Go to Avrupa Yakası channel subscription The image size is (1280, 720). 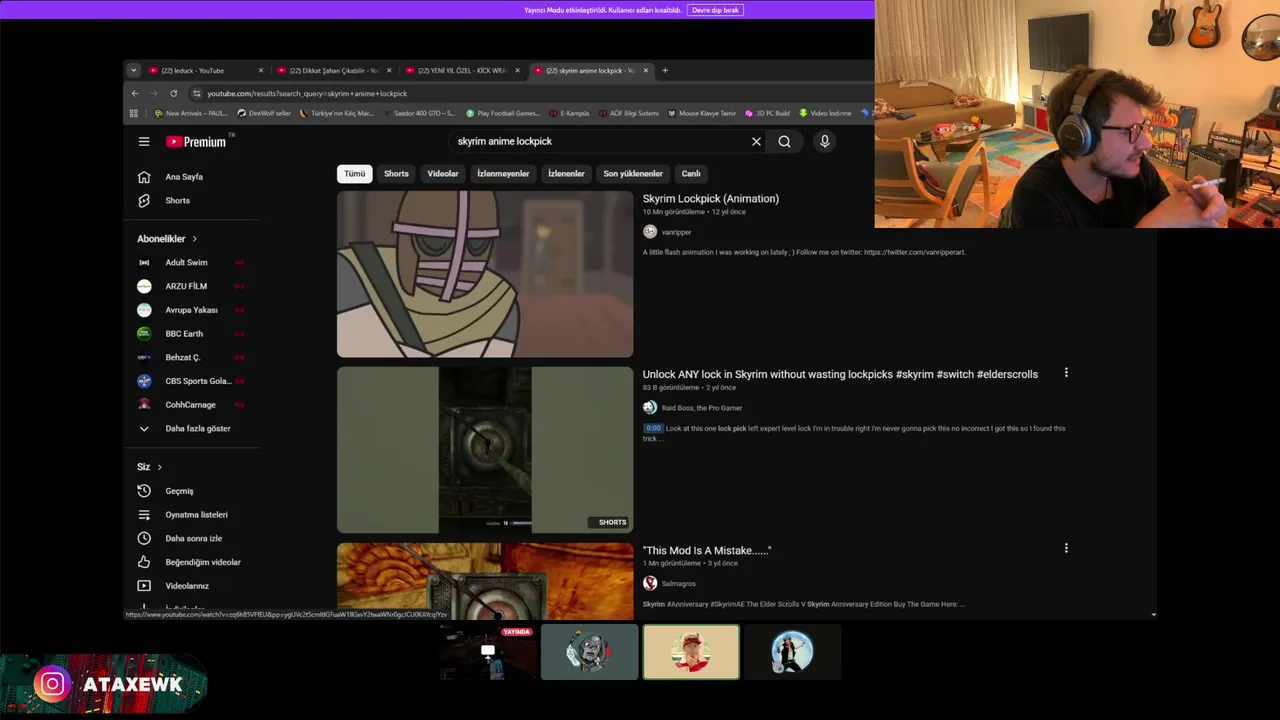[191, 310]
